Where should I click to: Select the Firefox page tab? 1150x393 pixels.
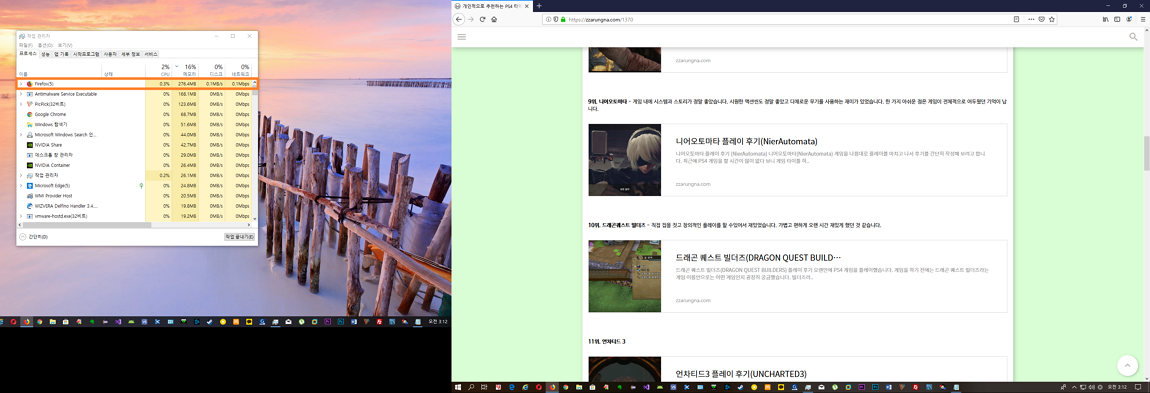(491, 6)
